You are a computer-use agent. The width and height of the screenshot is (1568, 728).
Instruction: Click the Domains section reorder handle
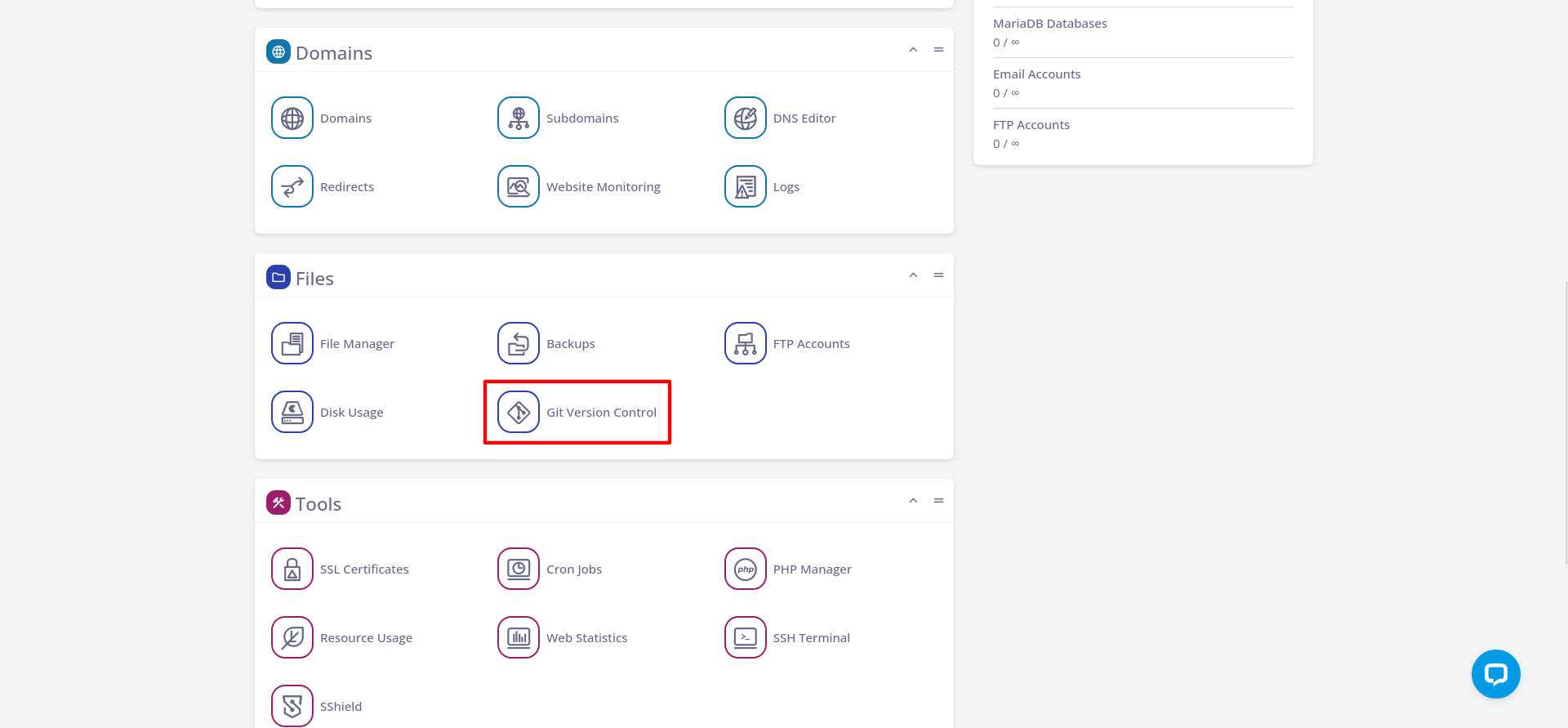click(939, 50)
